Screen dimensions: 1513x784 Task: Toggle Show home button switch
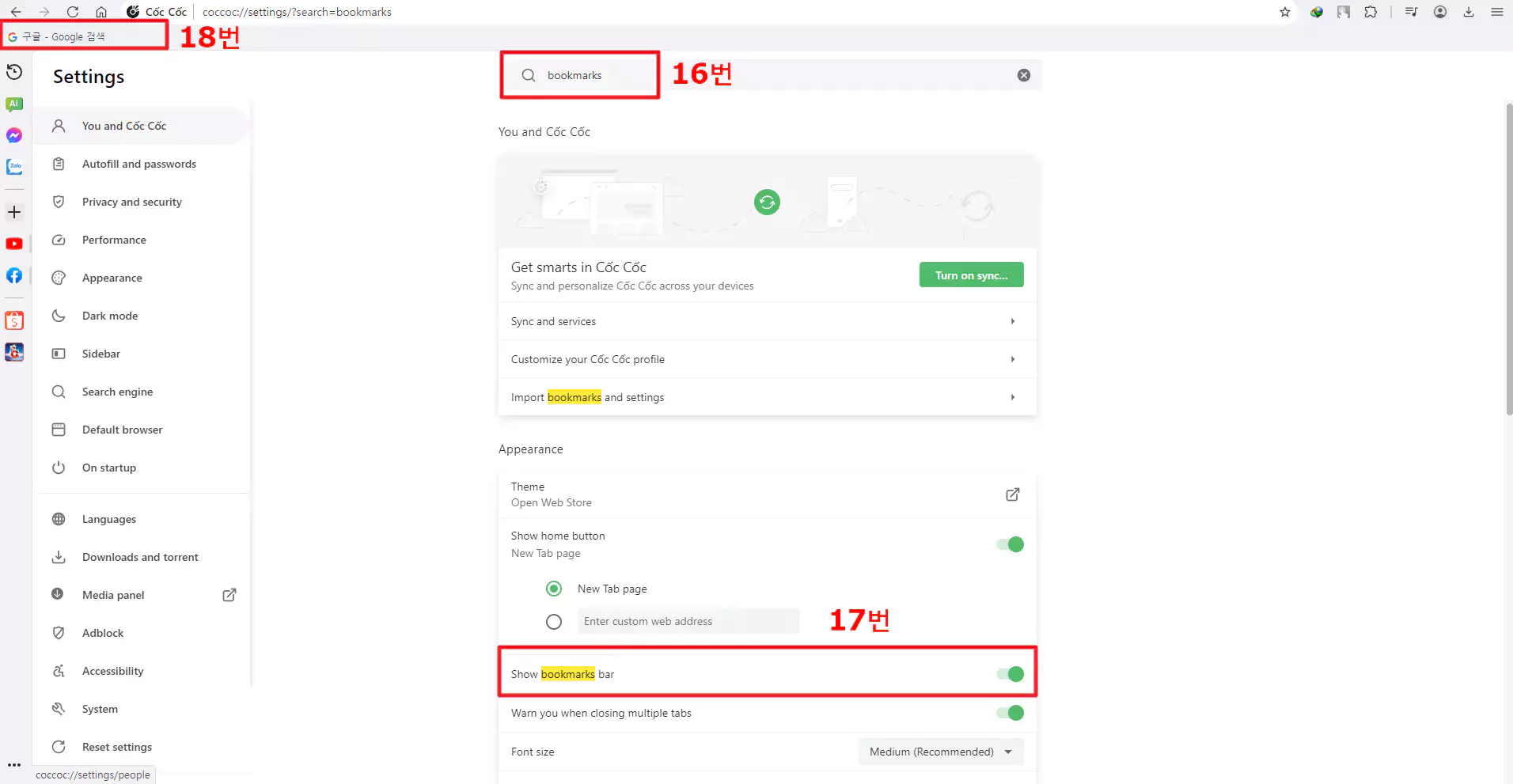[x=1011, y=544]
